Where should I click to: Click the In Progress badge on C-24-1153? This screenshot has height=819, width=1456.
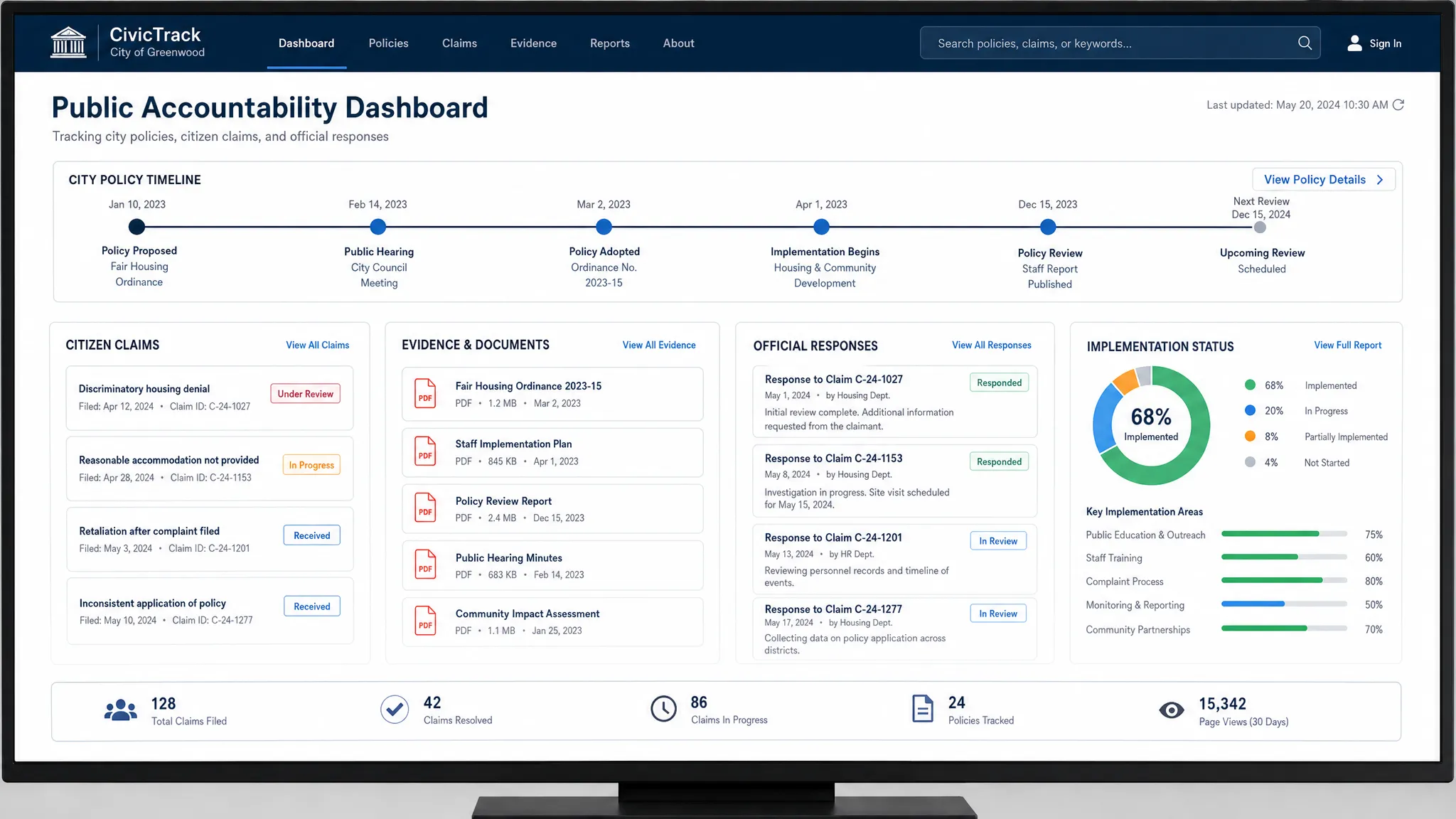click(x=311, y=465)
